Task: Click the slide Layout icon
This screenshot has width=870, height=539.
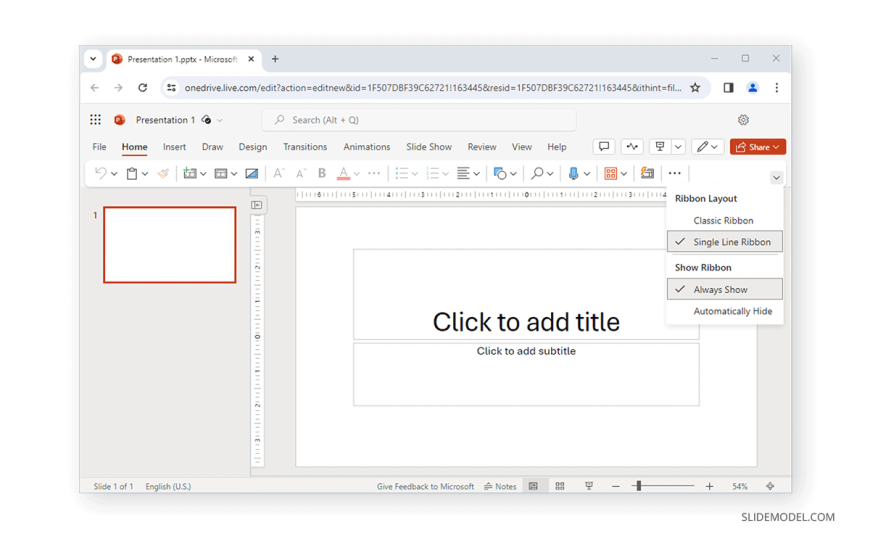Action: click(x=221, y=174)
